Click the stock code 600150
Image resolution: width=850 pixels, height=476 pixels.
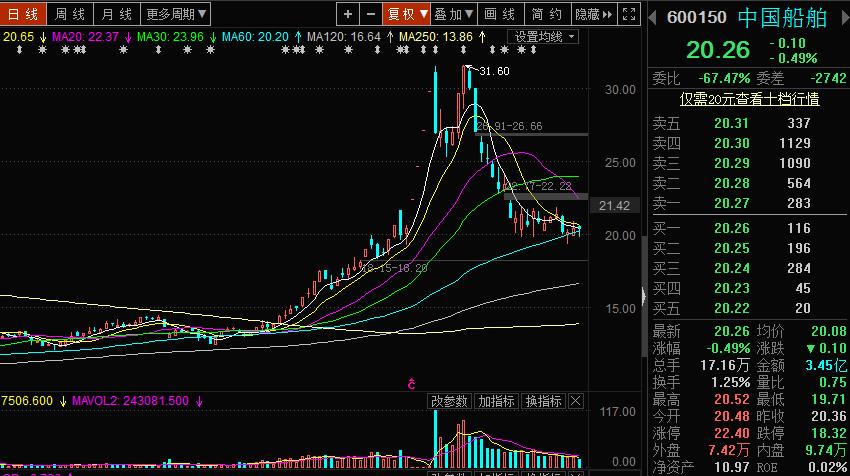pos(697,18)
